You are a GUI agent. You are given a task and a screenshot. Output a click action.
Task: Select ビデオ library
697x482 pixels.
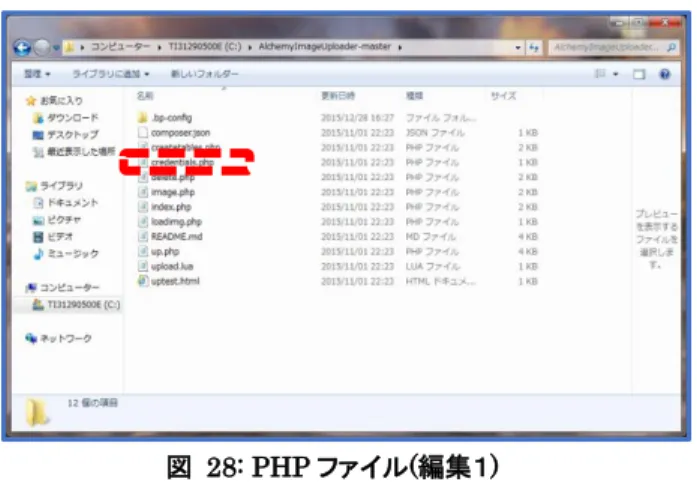[60, 237]
